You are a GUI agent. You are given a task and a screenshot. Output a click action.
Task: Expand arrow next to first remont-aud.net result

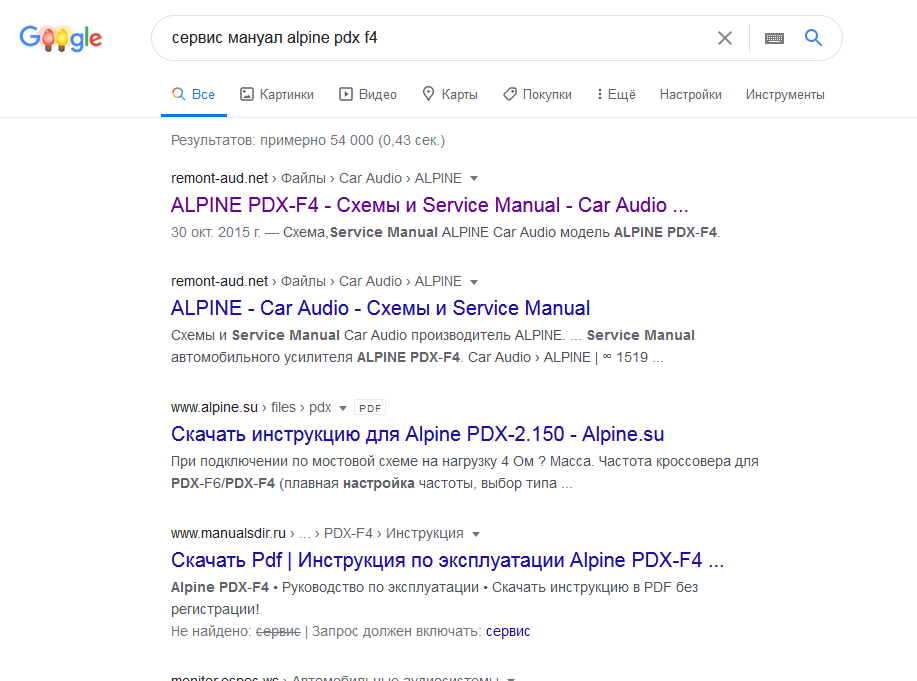[474, 178]
